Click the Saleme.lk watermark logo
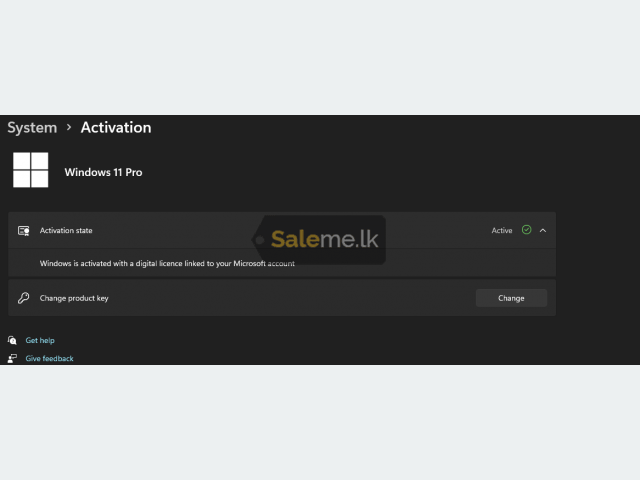The width and height of the screenshot is (640, 480). tap(319, 240)
